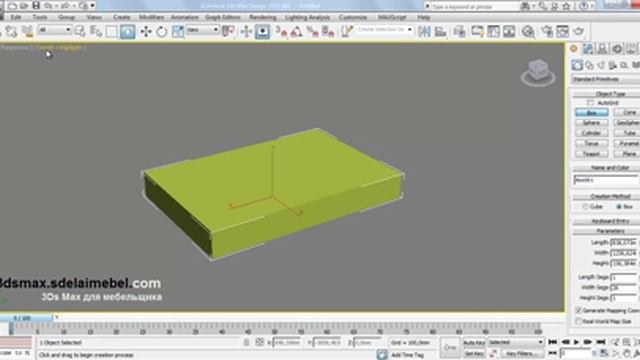Click the Teapot primitive button
640x360 pixels.
(591, 154)
